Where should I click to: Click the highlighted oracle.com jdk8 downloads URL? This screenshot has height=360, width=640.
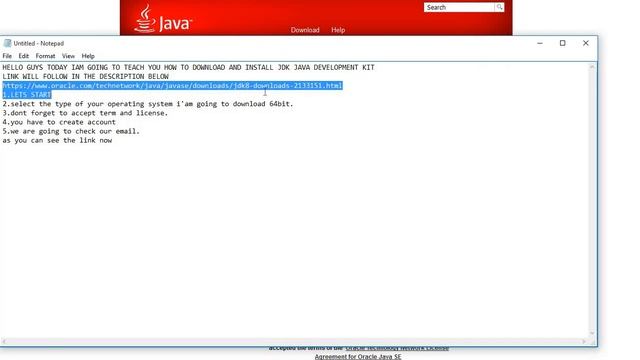click(x=172, y=86)
